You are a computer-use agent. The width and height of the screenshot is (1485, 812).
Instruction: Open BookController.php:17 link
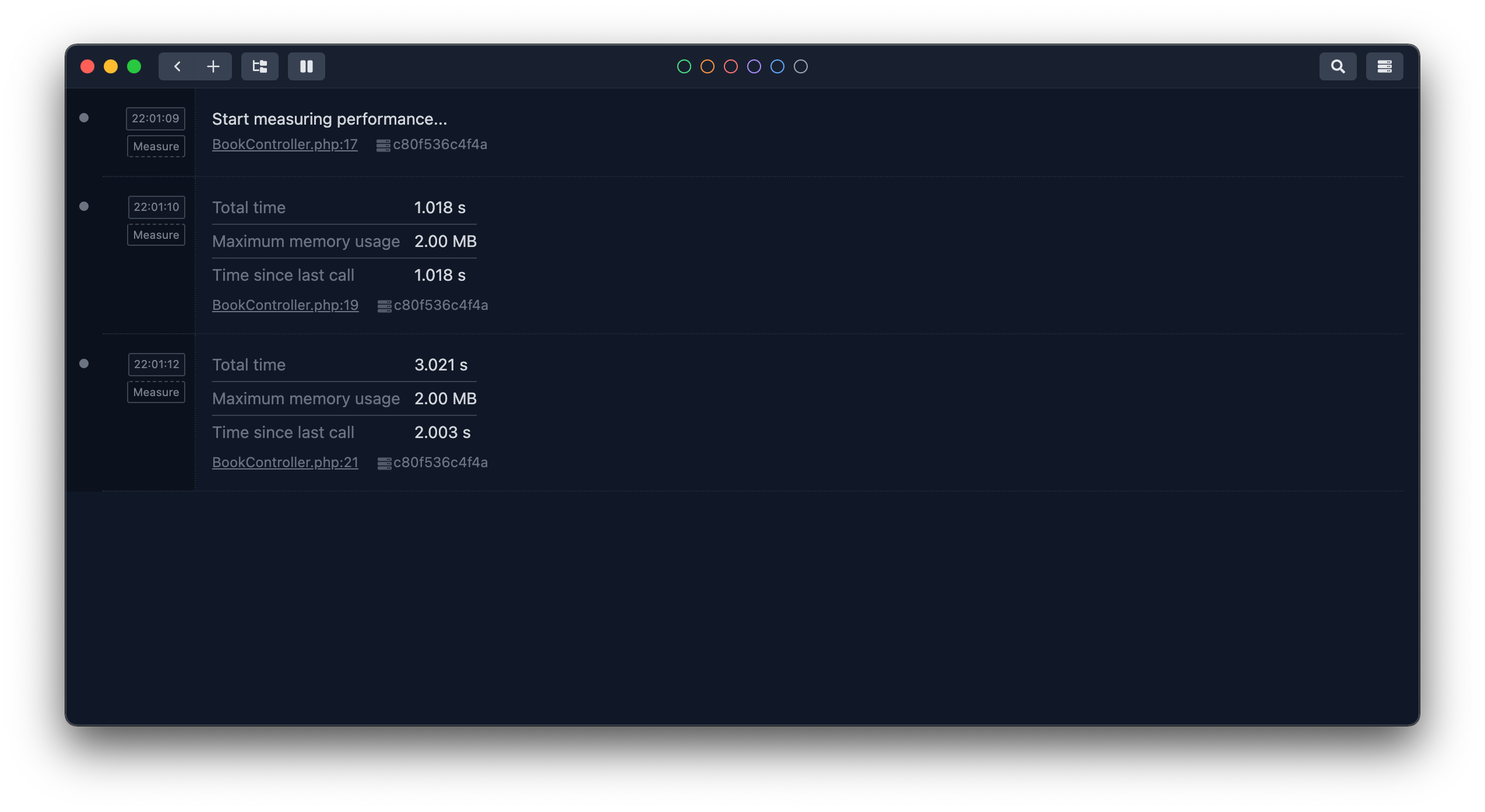[284, 144]
